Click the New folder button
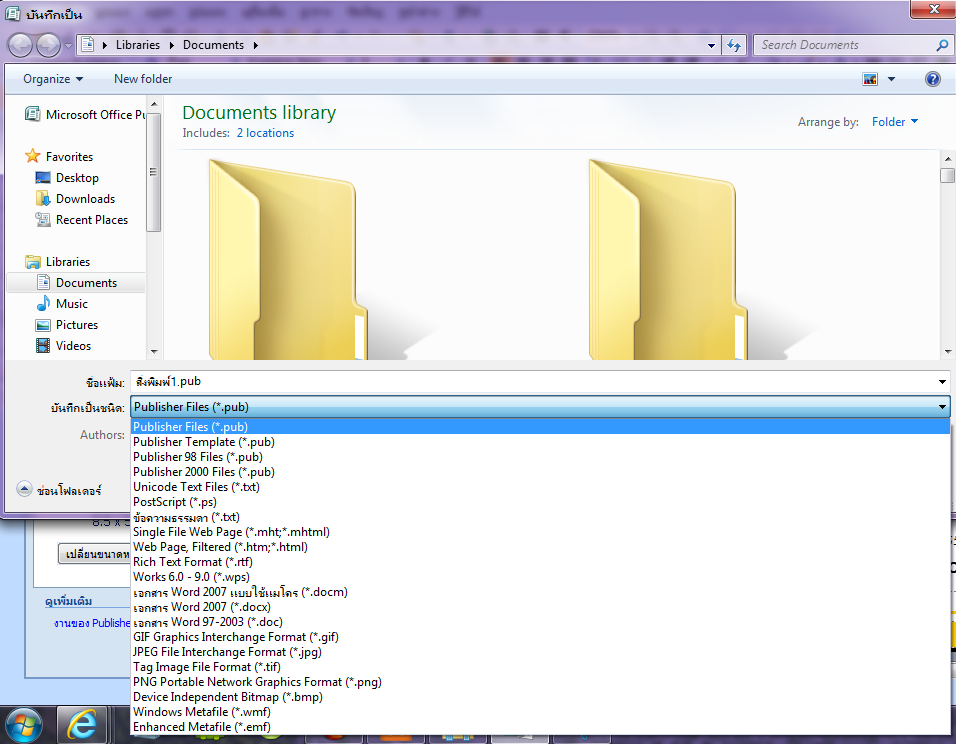956x744 pixels. [143, 79]
